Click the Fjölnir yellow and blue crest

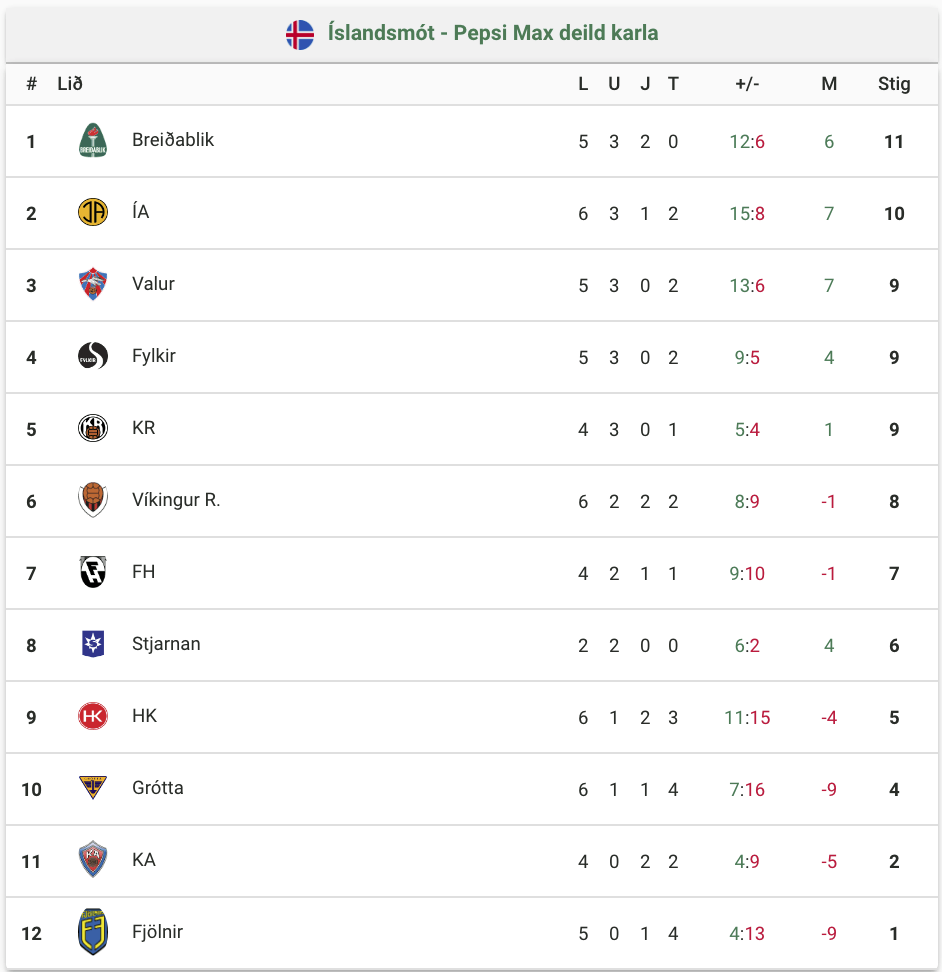coord(93,932)
